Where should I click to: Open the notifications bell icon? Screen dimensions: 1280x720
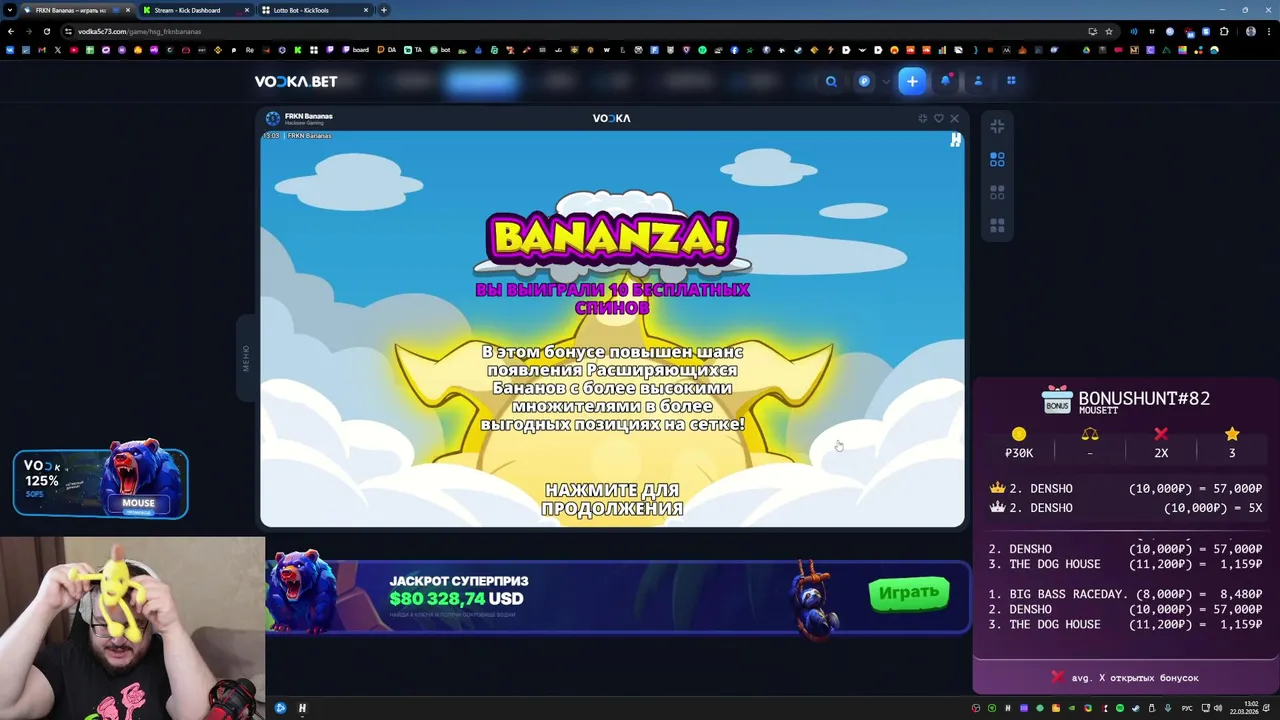tap(946, 81)
